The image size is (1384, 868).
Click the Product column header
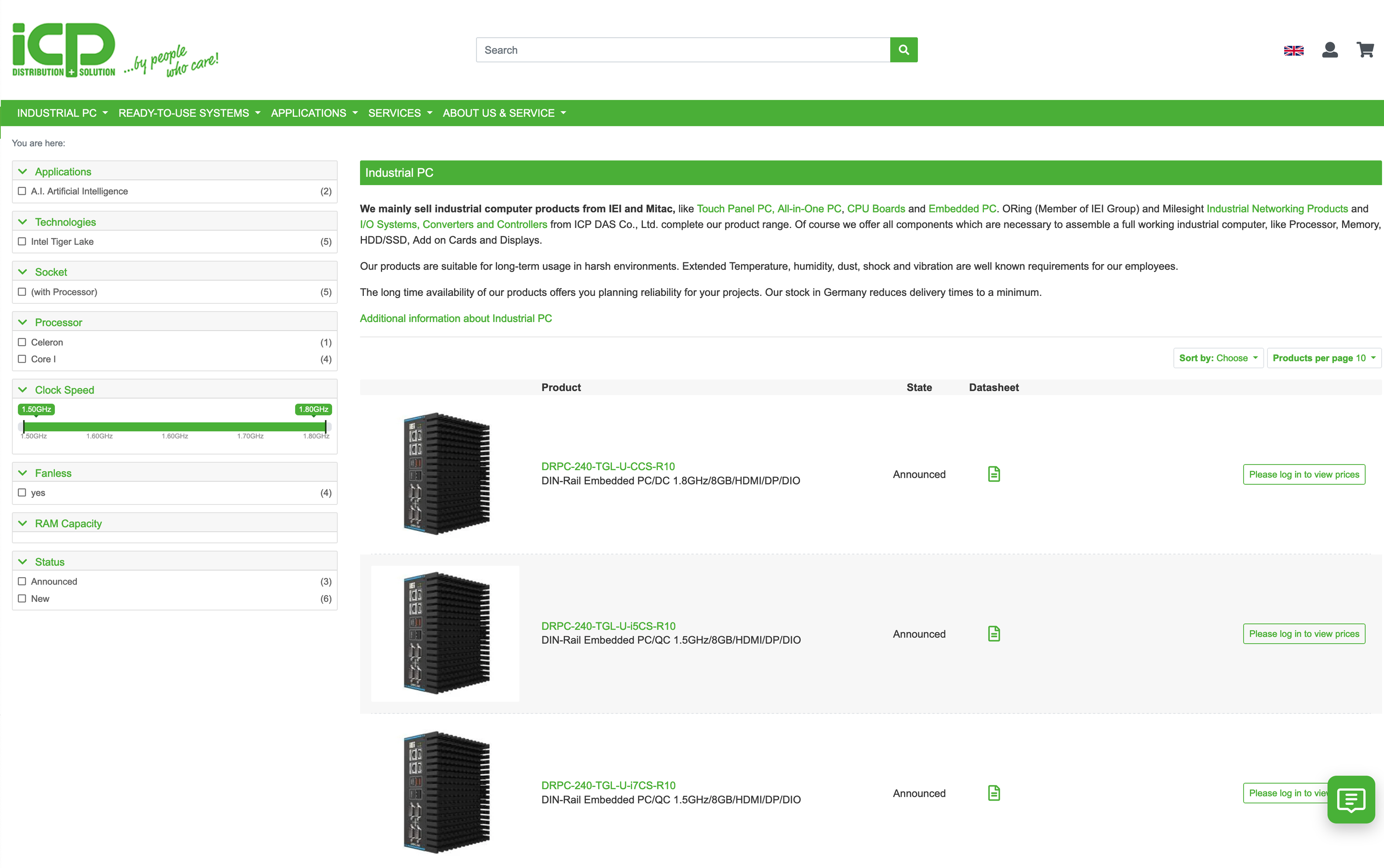(561, 388)
